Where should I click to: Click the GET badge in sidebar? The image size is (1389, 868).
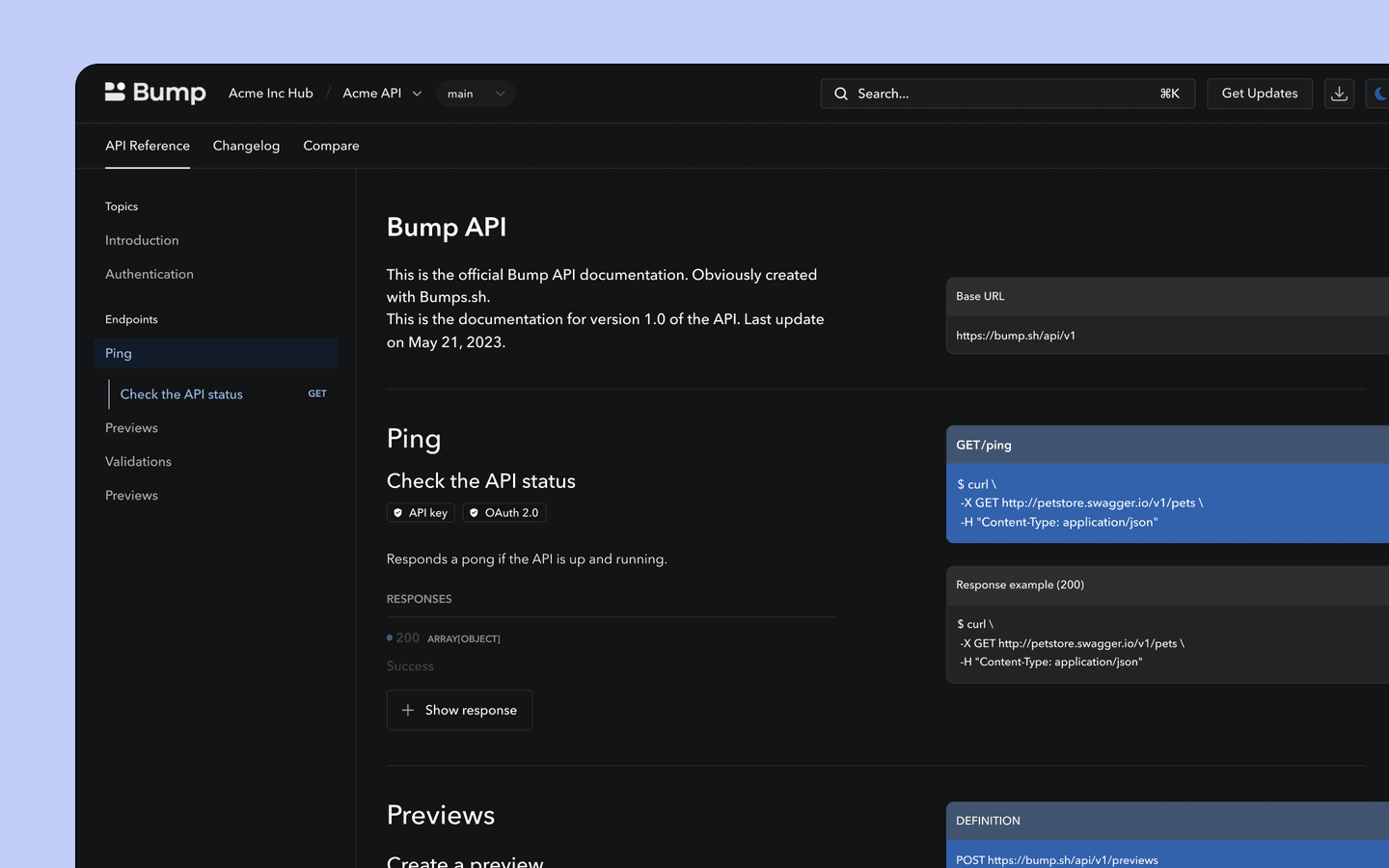pyautogui.click(x=317, y=393)
